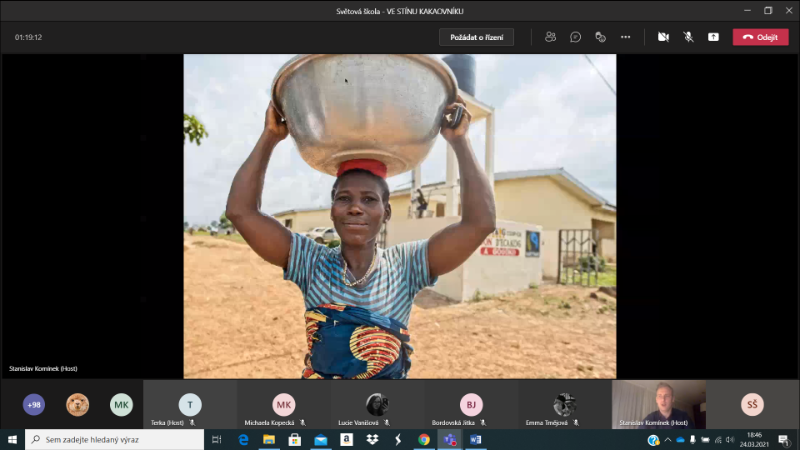The height and width of the screenshot is (450, 800).
Task: Click the Požádat o řízení button
Action: coord(476,37)
